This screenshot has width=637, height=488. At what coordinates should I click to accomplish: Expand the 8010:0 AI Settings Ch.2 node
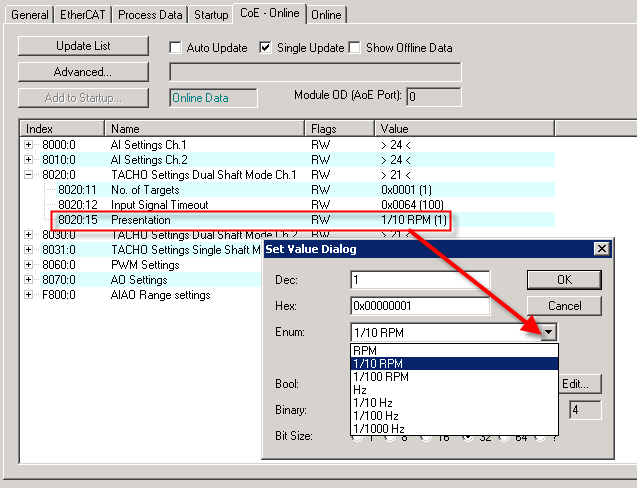(28, 160)
